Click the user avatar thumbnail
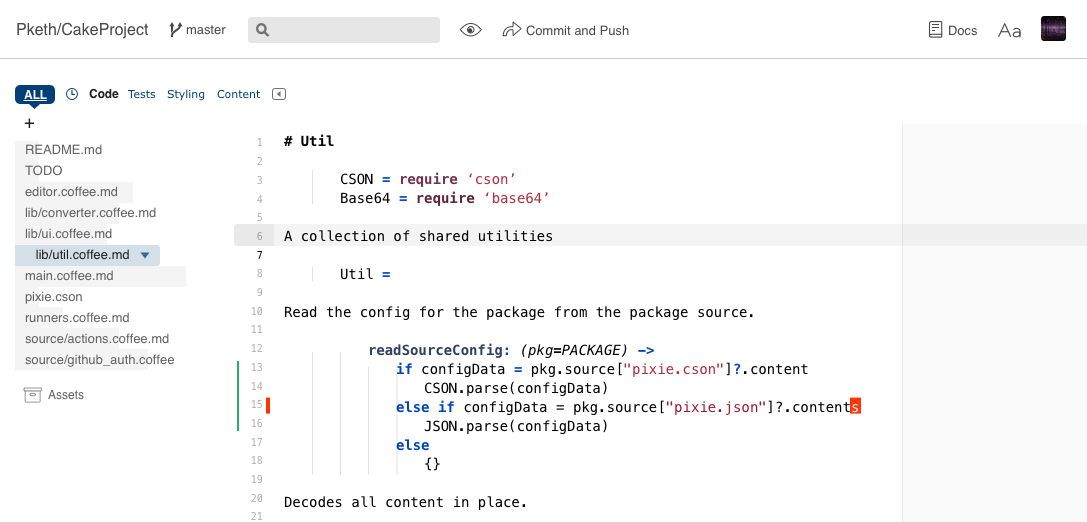 pyautogui.click(x=1053, y=29)
